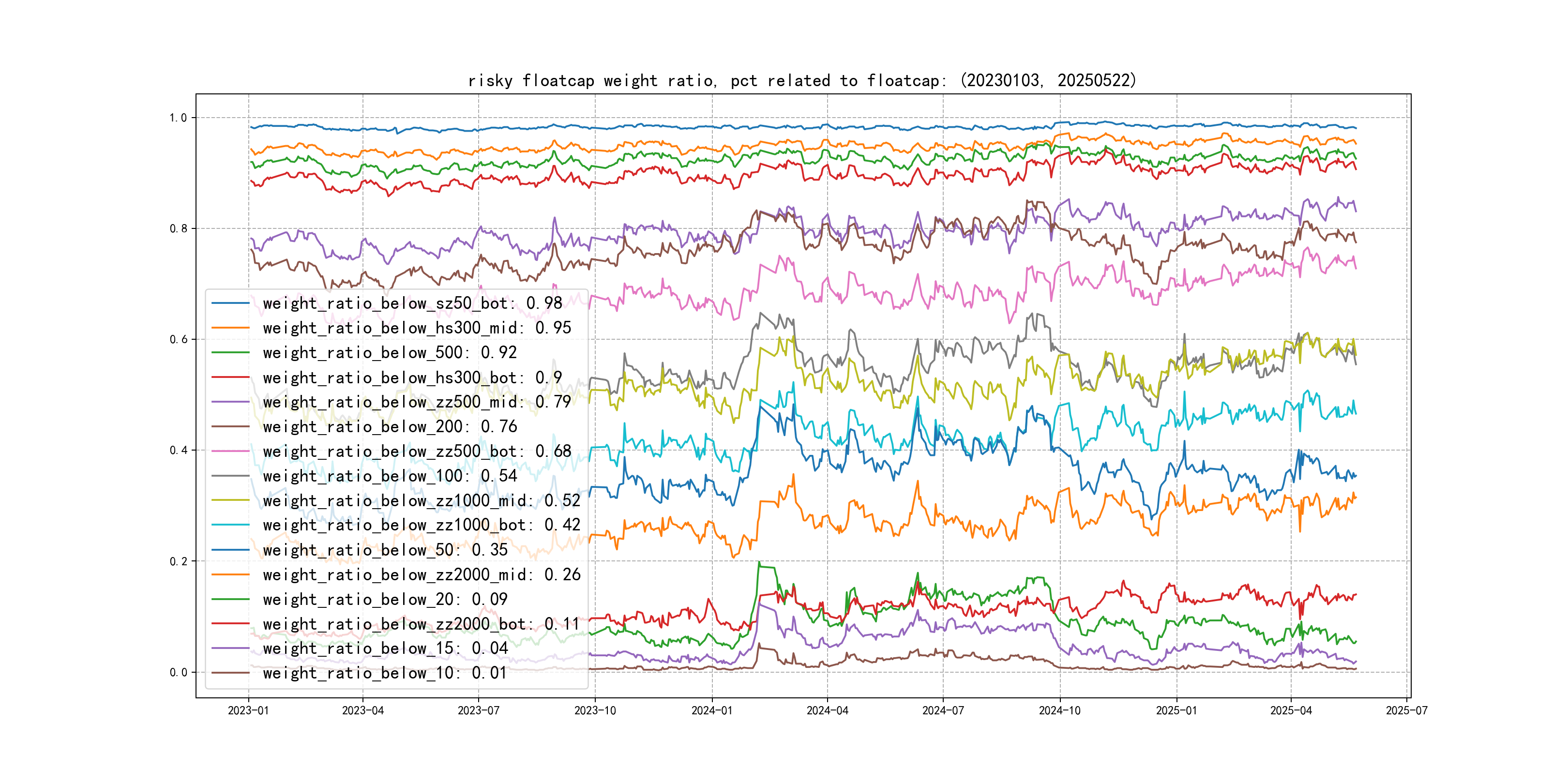Click the red zz2000_bot legend line swatch
The height and width of the screenshot is (784, 1568).
coord(230,624)
